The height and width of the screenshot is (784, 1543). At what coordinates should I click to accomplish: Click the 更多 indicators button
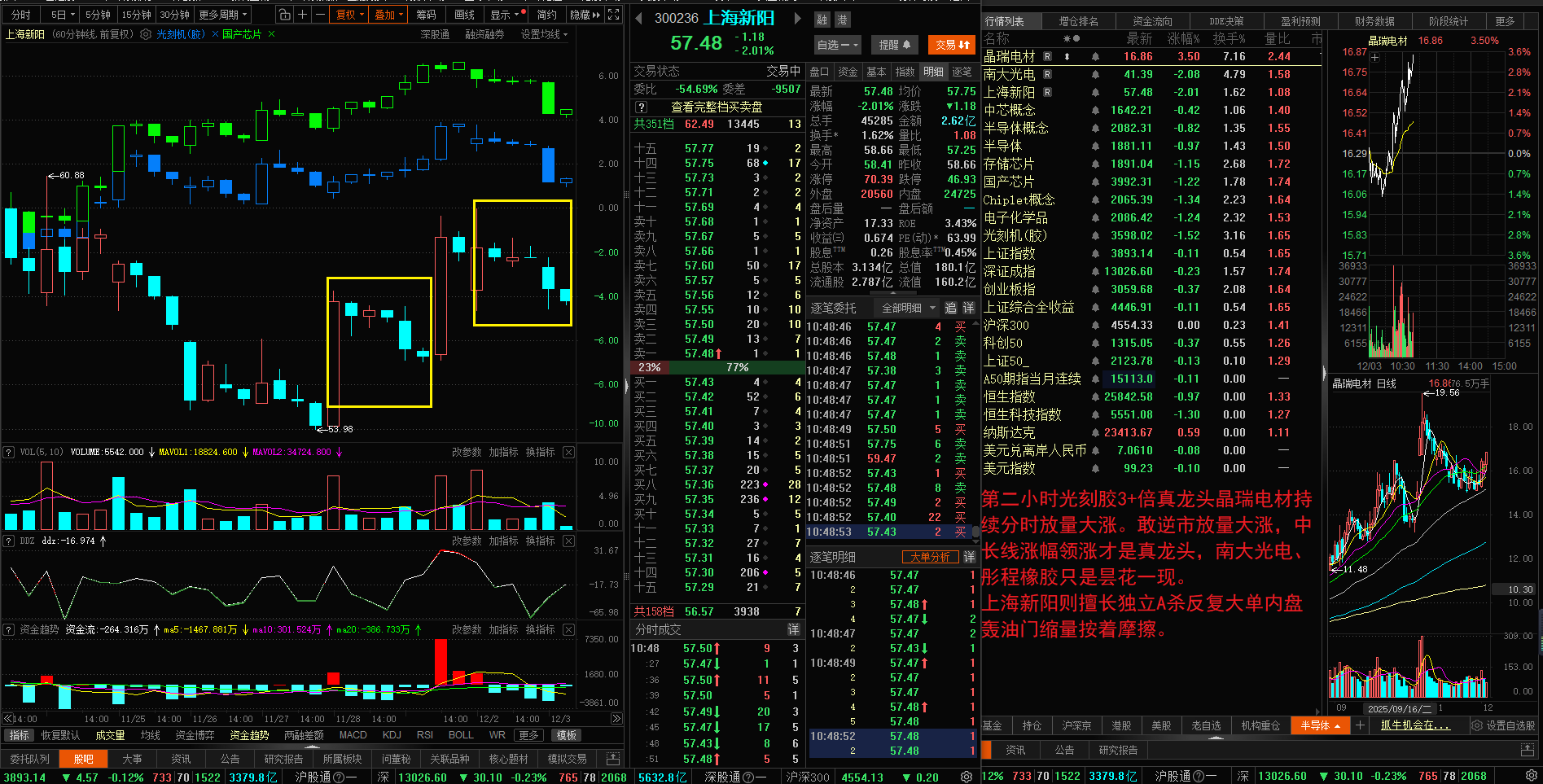tap(528, 735)
